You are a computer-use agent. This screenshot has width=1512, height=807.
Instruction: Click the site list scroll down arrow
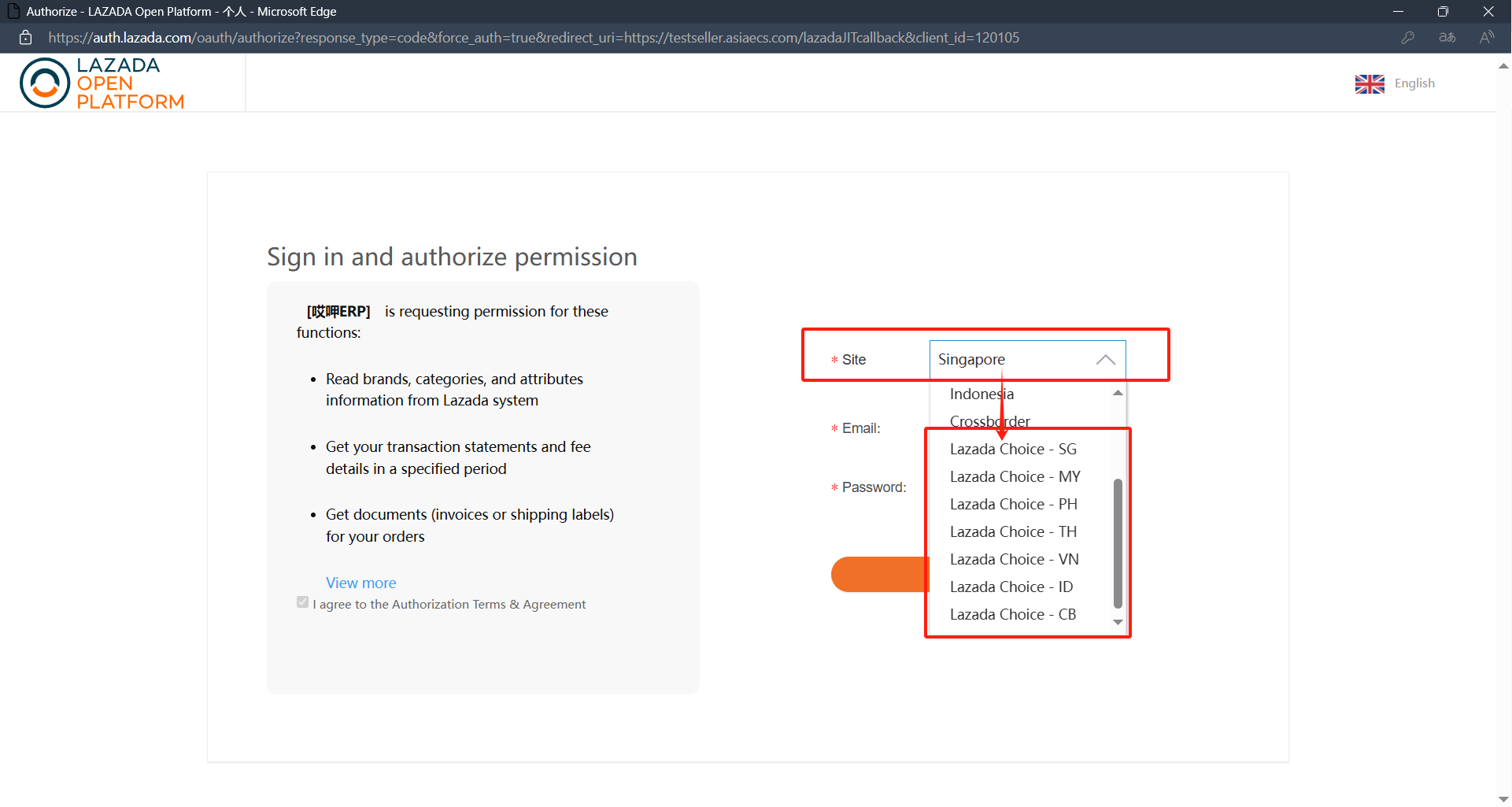click(1118, 622)
